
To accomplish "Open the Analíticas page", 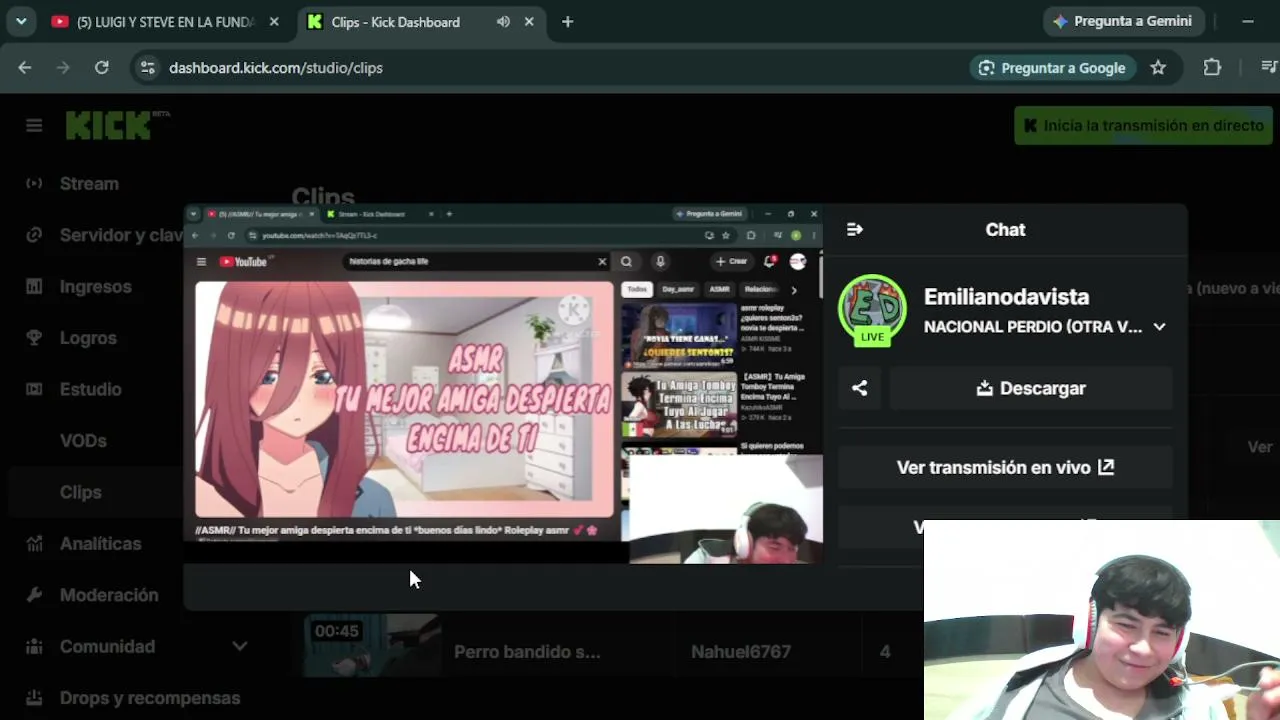I will [x=100, y=544].
